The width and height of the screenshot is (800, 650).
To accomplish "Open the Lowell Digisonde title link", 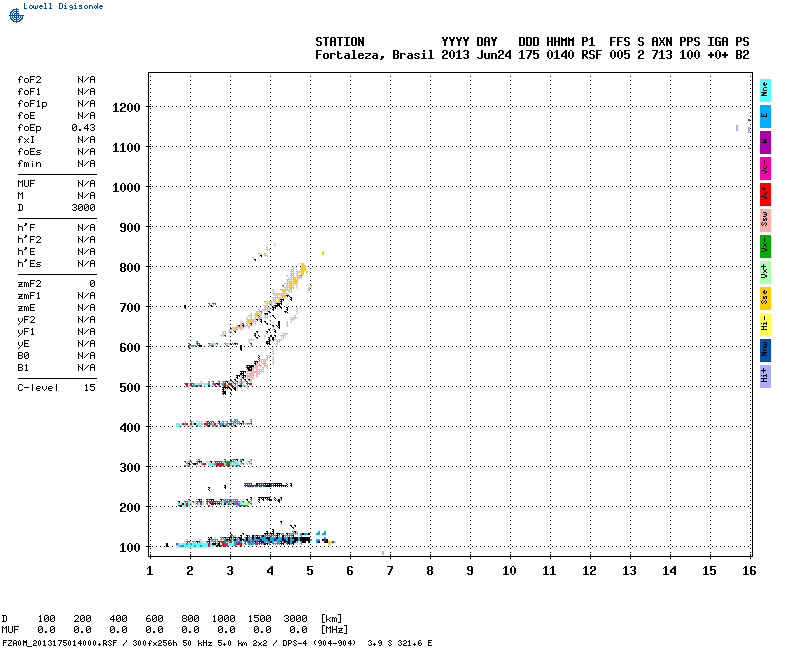I will (63, 6).
